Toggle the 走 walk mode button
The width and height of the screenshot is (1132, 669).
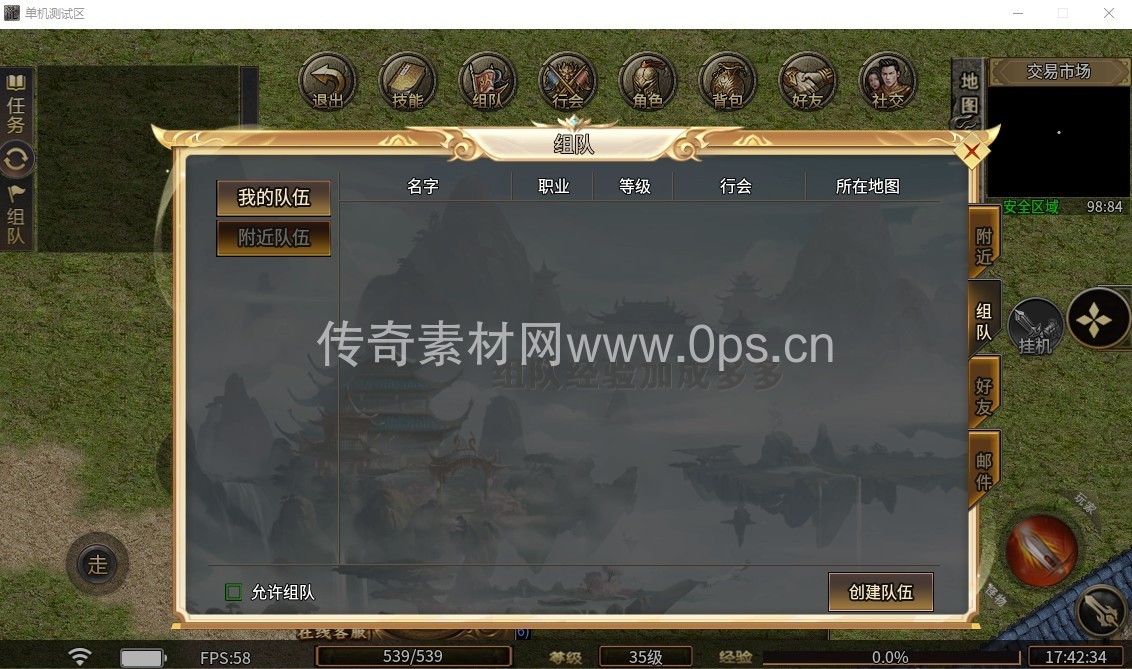(x=97, y=564)
